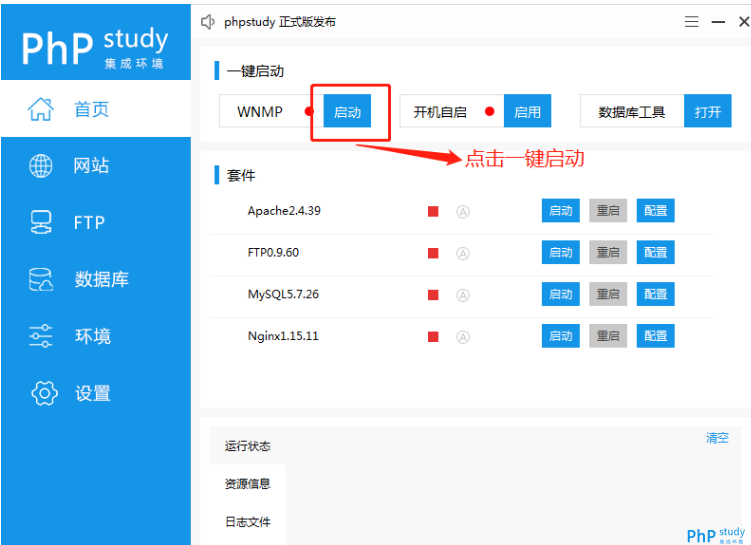This screenshot has width=751, height=545.
Task: Restart Nginx1.15.11 service
Action: click(608, 336)
